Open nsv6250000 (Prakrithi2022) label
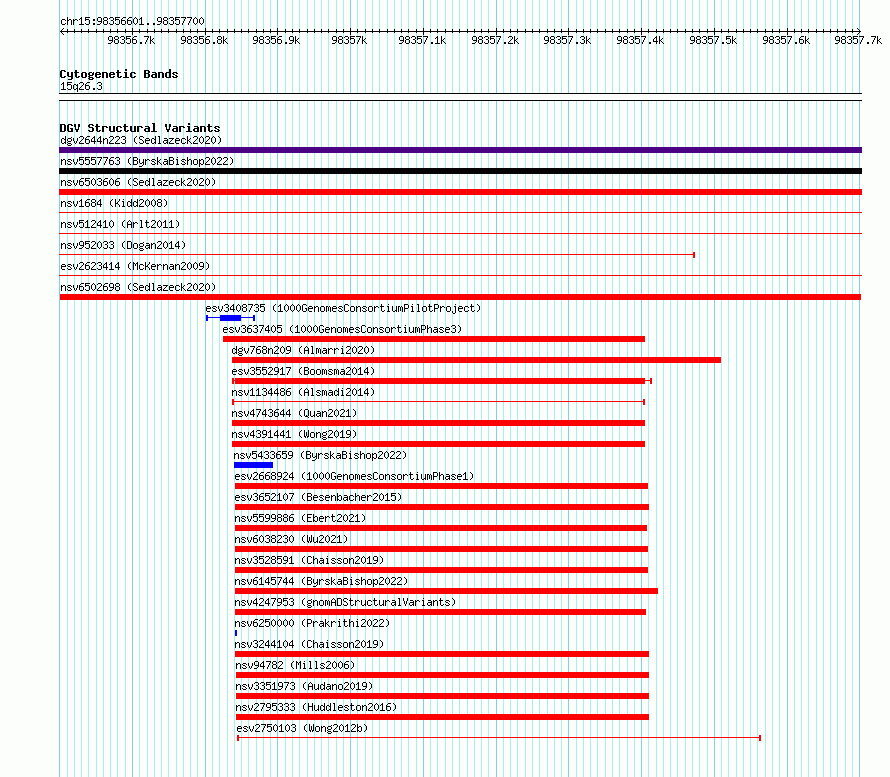890x777 pixels. (312, 623)
